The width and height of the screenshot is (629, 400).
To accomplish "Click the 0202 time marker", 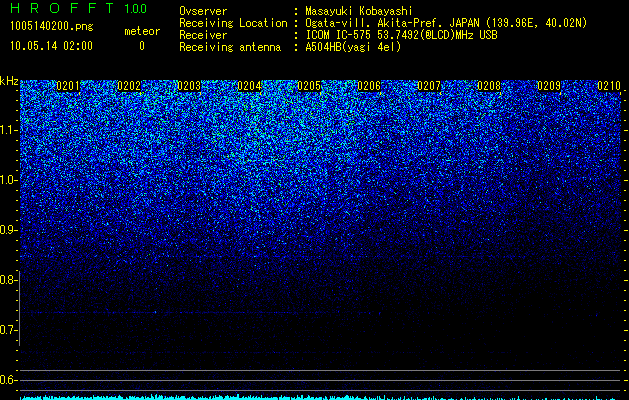I will point(129,86).
